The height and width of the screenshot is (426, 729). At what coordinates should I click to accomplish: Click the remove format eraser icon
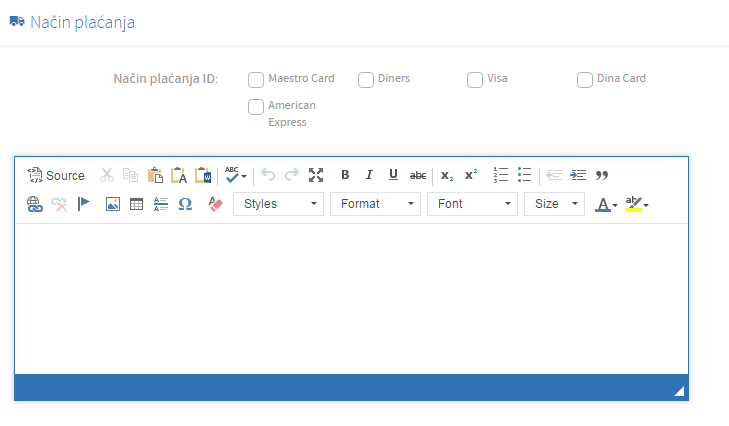pyautogui.click(x=215, y=204)
